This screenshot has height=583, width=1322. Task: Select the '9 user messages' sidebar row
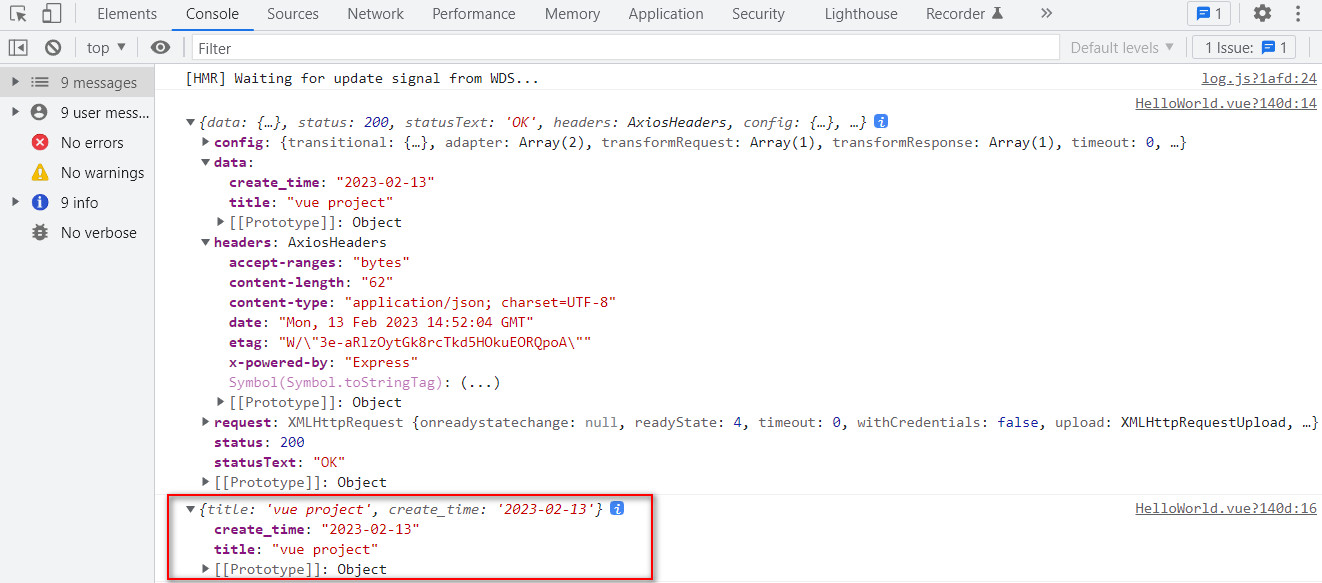click(x=77, y=113)
